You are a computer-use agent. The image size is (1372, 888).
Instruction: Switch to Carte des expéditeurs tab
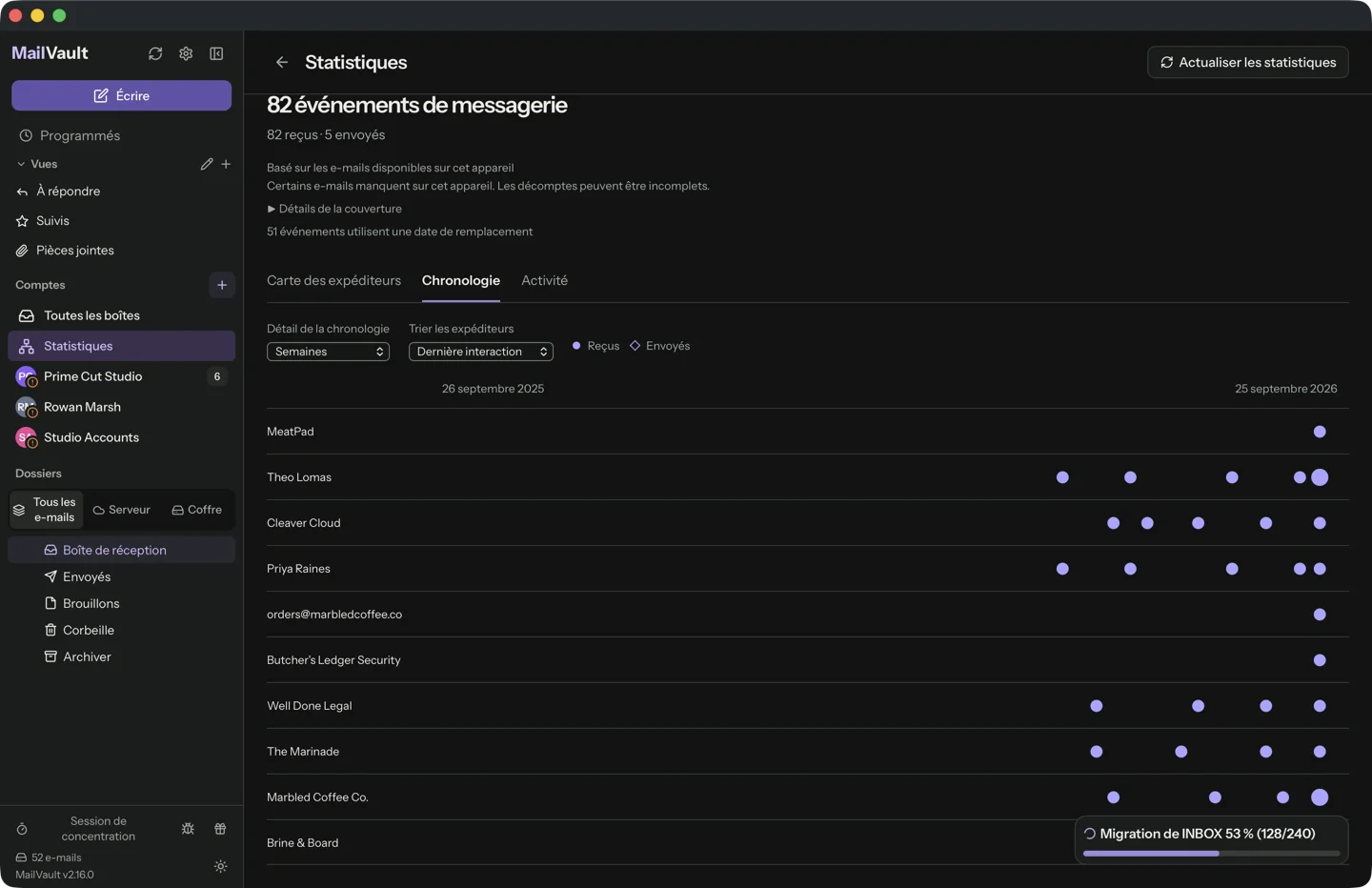click(x=333, y=280)
